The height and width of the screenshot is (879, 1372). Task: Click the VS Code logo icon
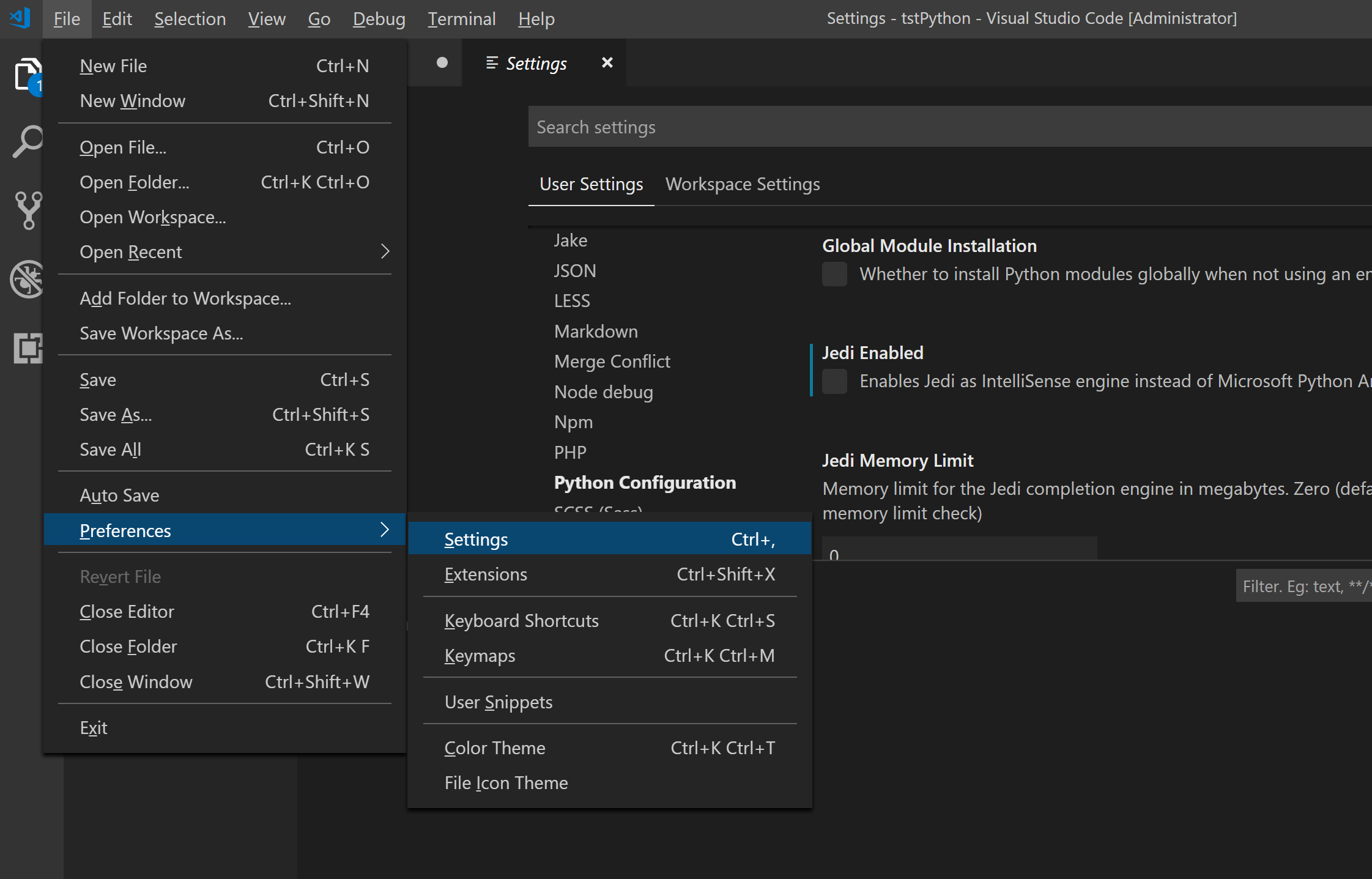pos(21,18)
